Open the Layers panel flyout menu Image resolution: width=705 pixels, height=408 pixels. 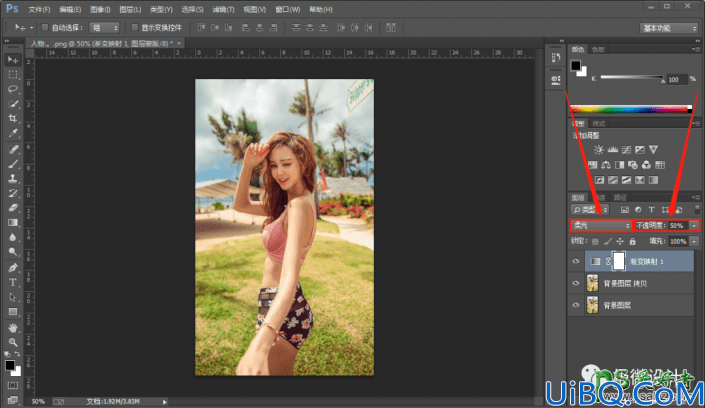(x=696, y=197)
